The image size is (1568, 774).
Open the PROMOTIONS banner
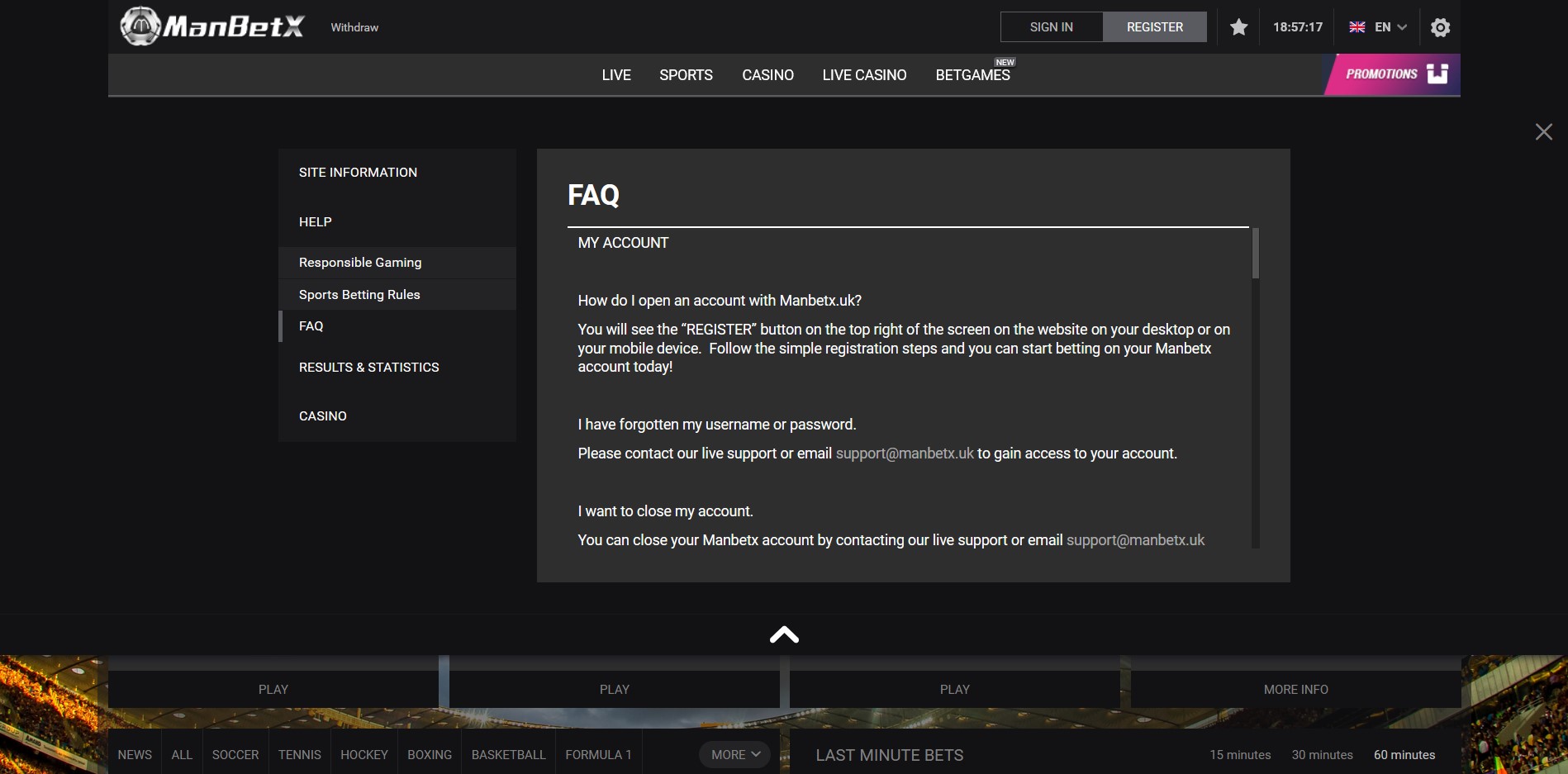1393,74
